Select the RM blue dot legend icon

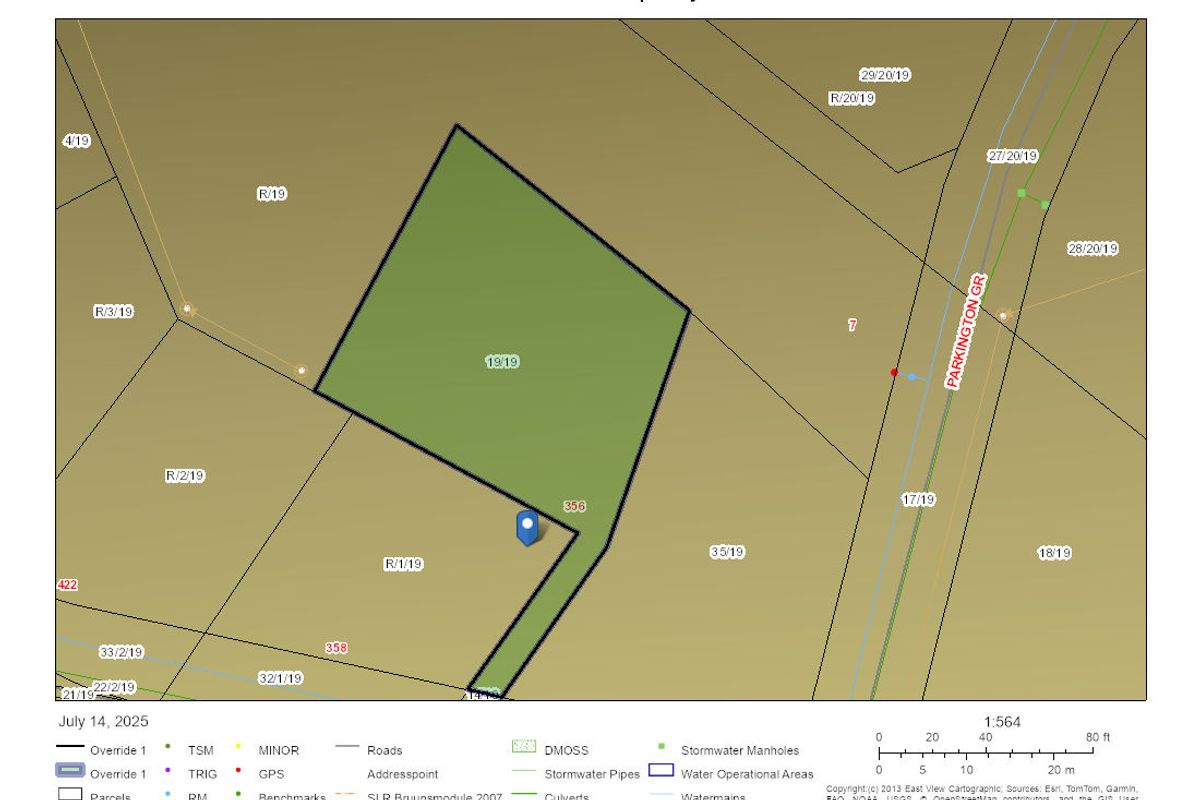coord(168,794)
